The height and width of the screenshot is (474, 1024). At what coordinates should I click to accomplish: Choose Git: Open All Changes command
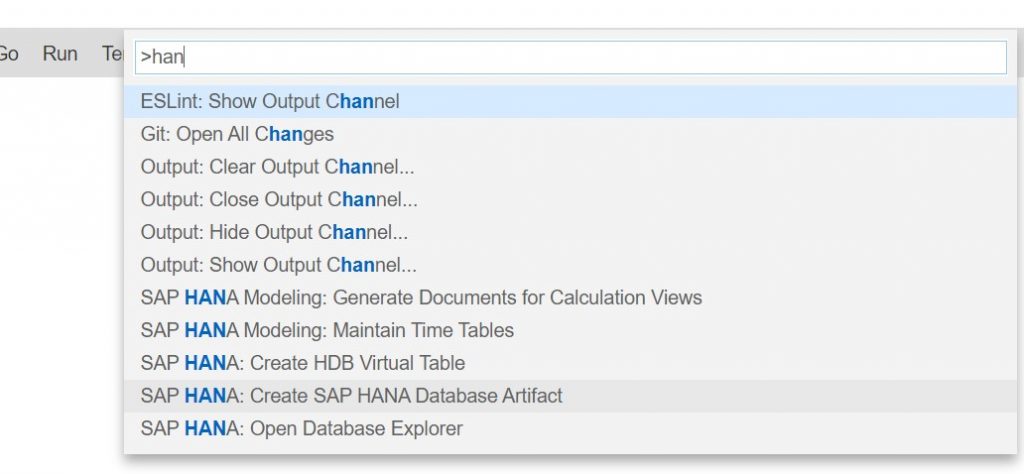[x=570, y=134]
